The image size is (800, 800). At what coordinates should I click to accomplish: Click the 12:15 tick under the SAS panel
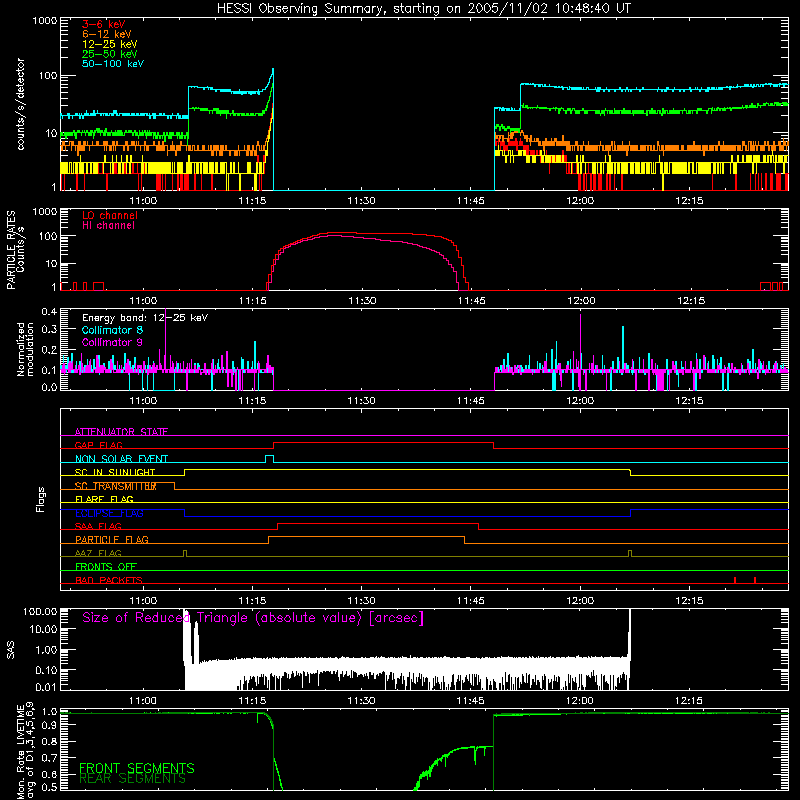coord(689,701)
